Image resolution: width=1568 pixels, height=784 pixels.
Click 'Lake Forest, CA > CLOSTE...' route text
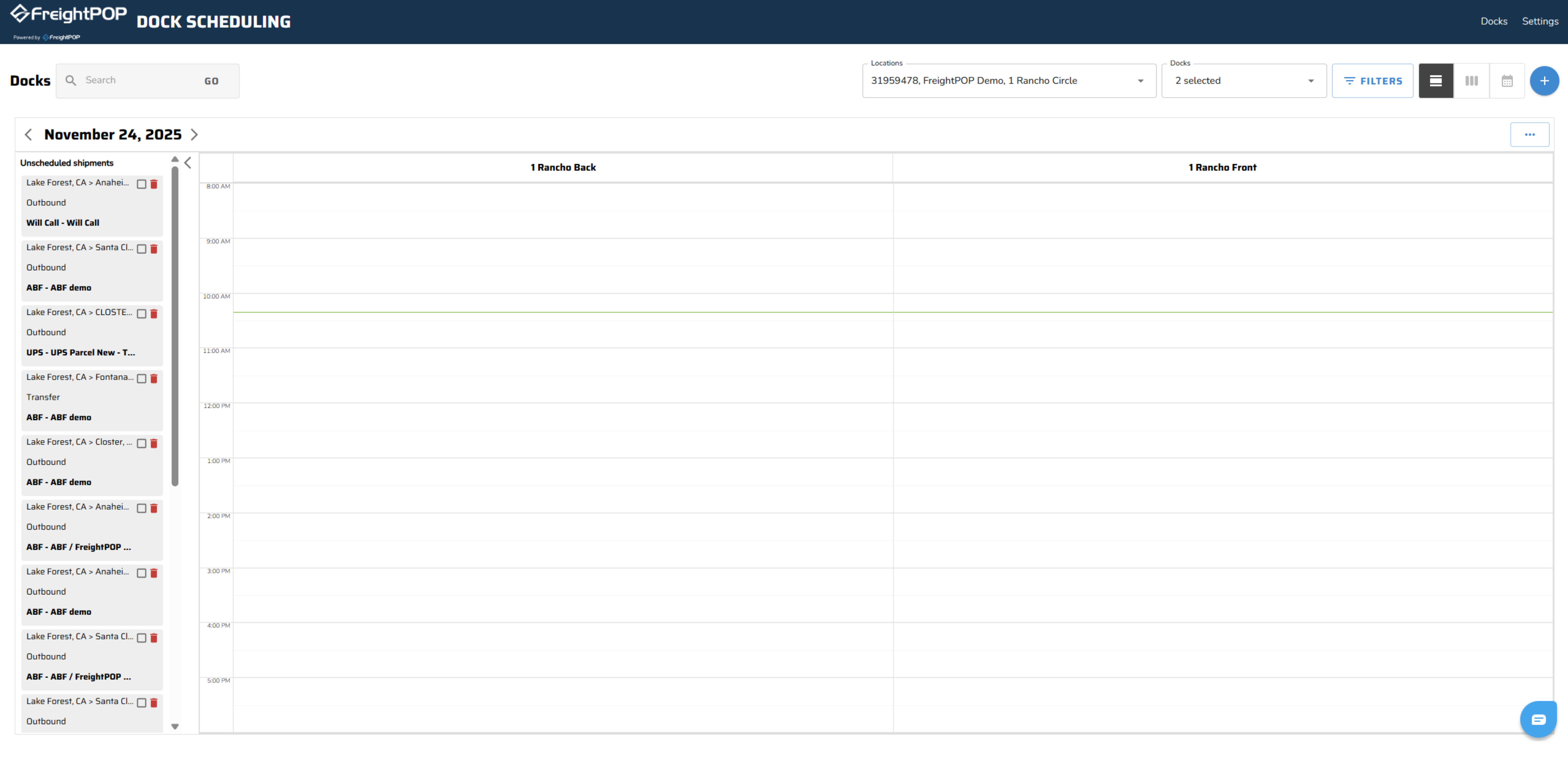(79, 312)
